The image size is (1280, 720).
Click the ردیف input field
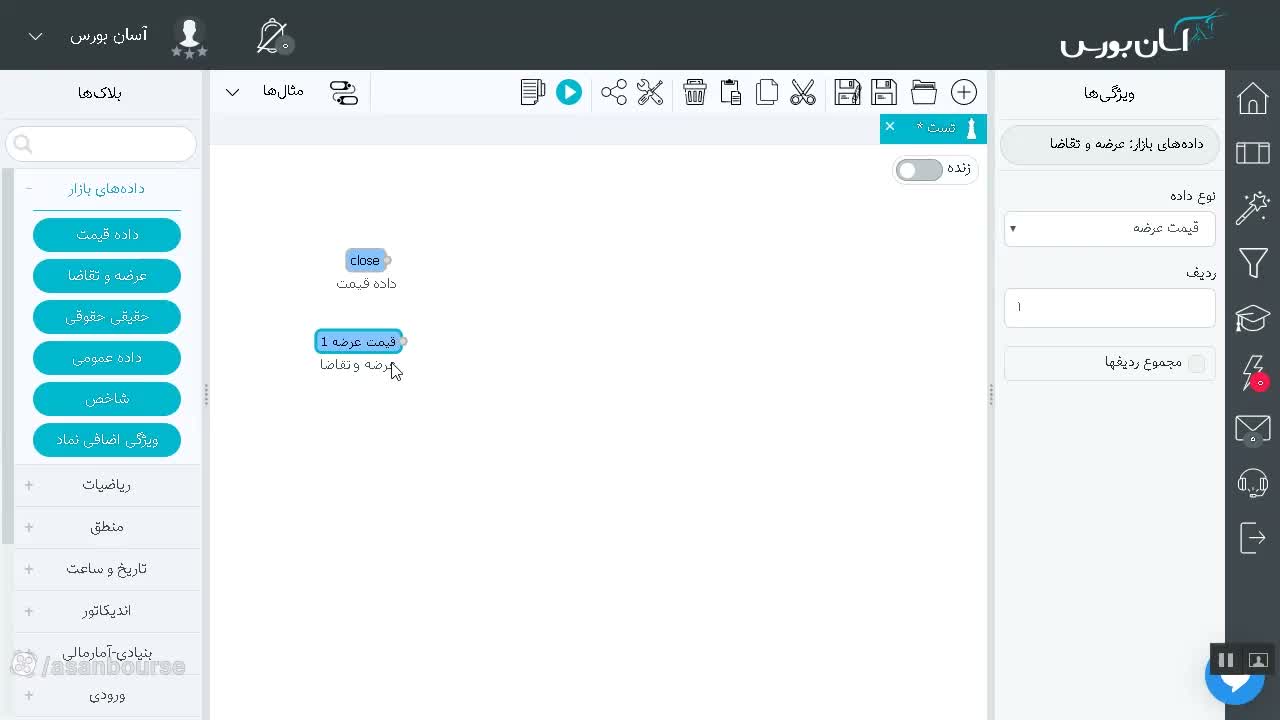tap(1109, 307)
